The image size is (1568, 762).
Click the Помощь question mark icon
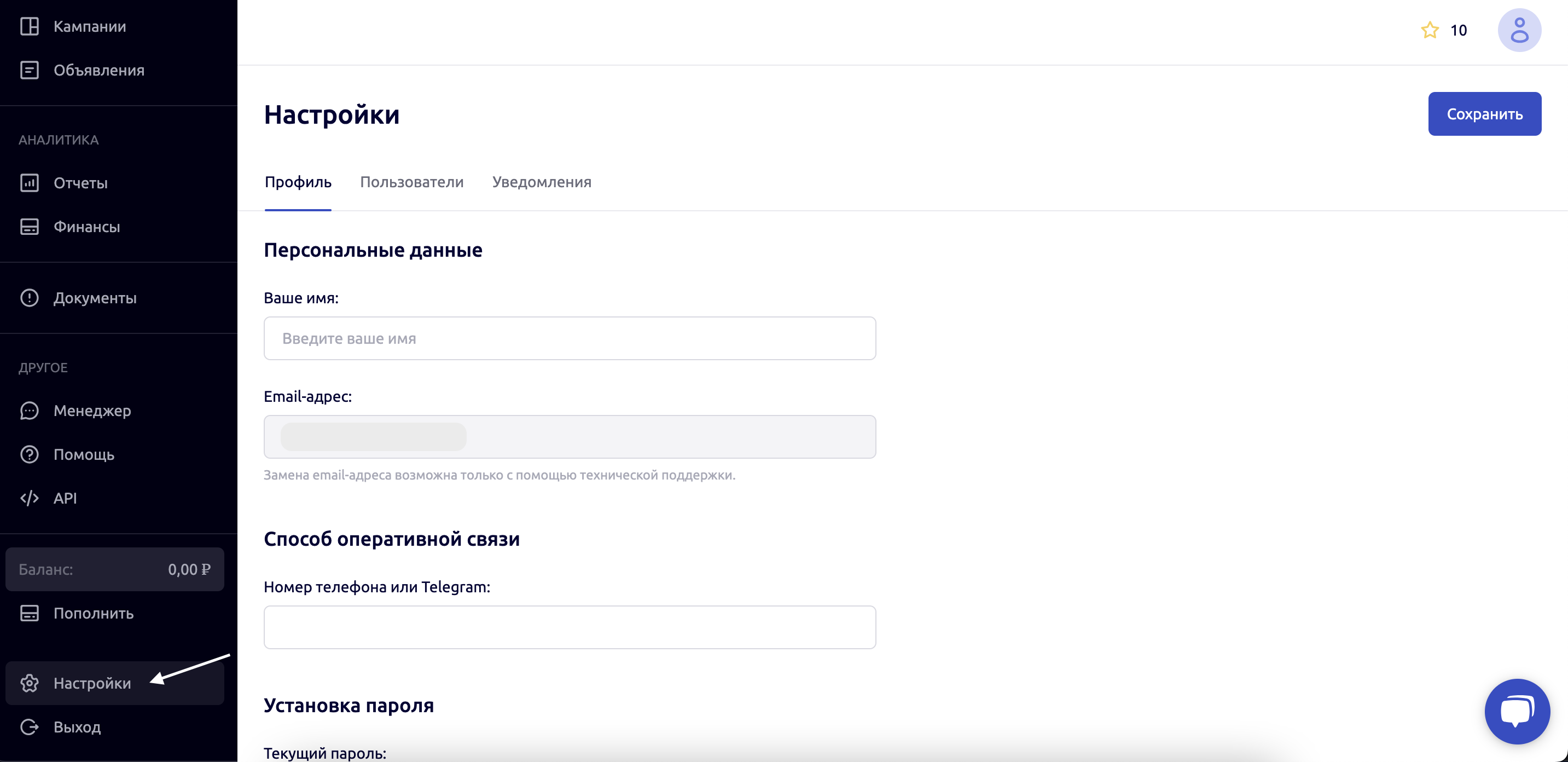[29, 454]
